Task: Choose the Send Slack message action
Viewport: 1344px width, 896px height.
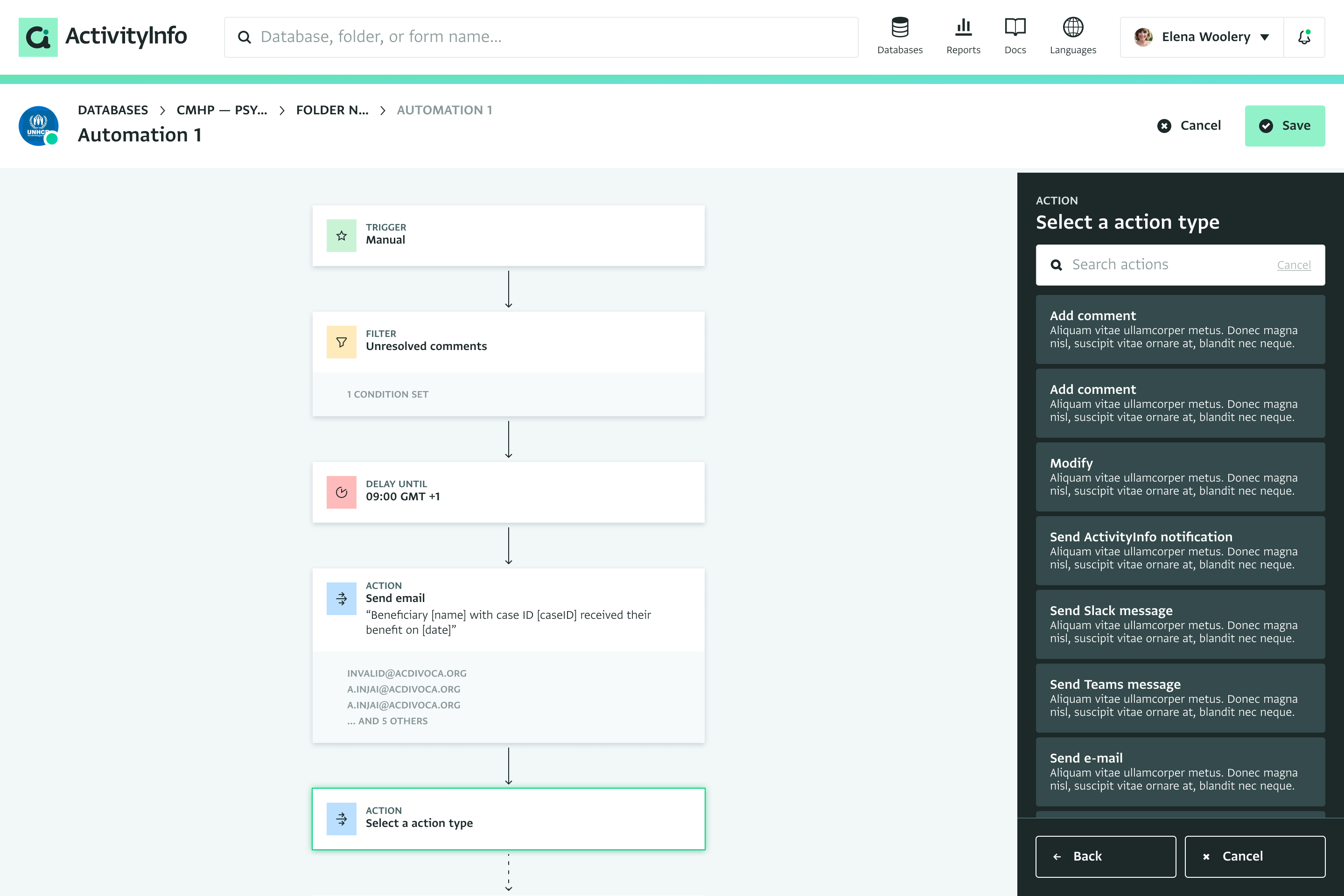Action: tap(1179, 624)
